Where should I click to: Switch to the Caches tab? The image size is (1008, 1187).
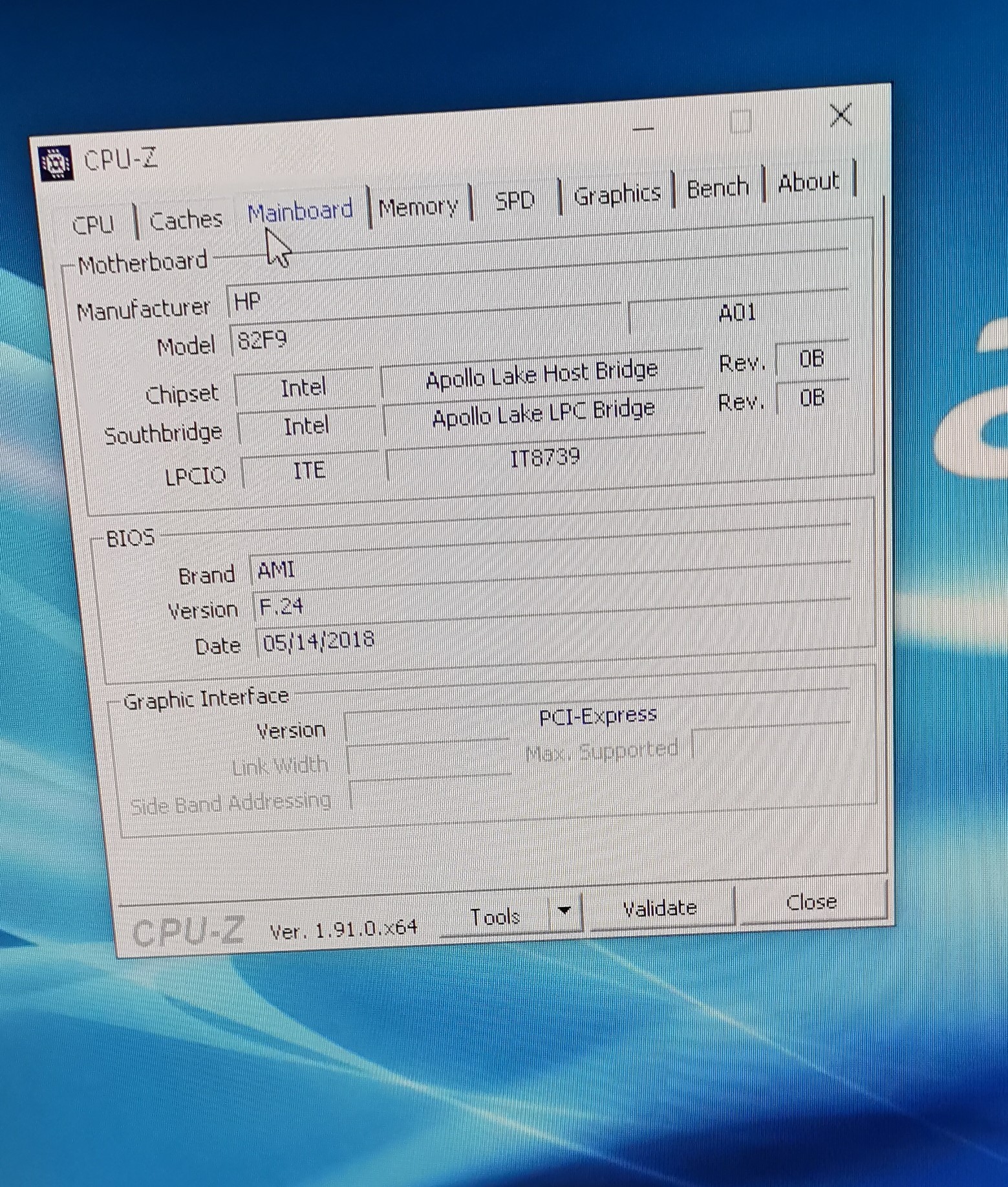tap(186, 220)
